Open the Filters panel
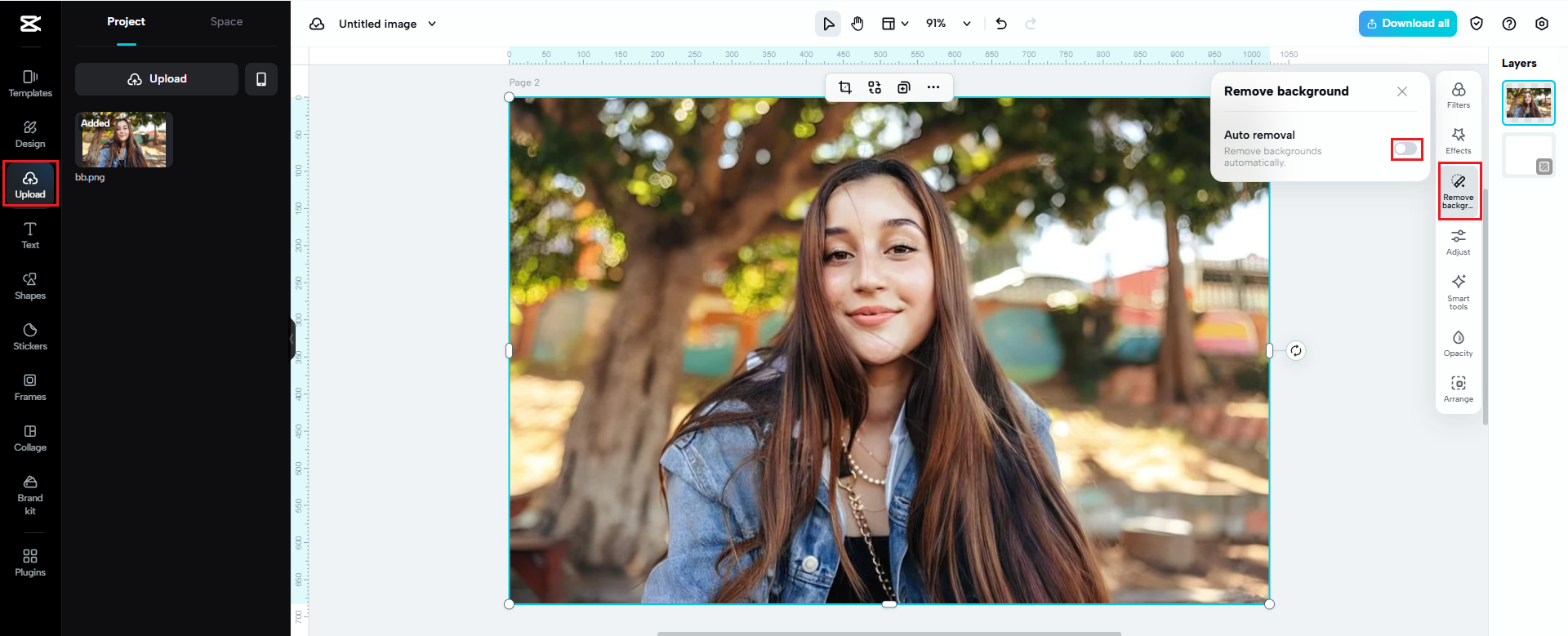Screen dimensions: 1568x636 (1458, 95)
